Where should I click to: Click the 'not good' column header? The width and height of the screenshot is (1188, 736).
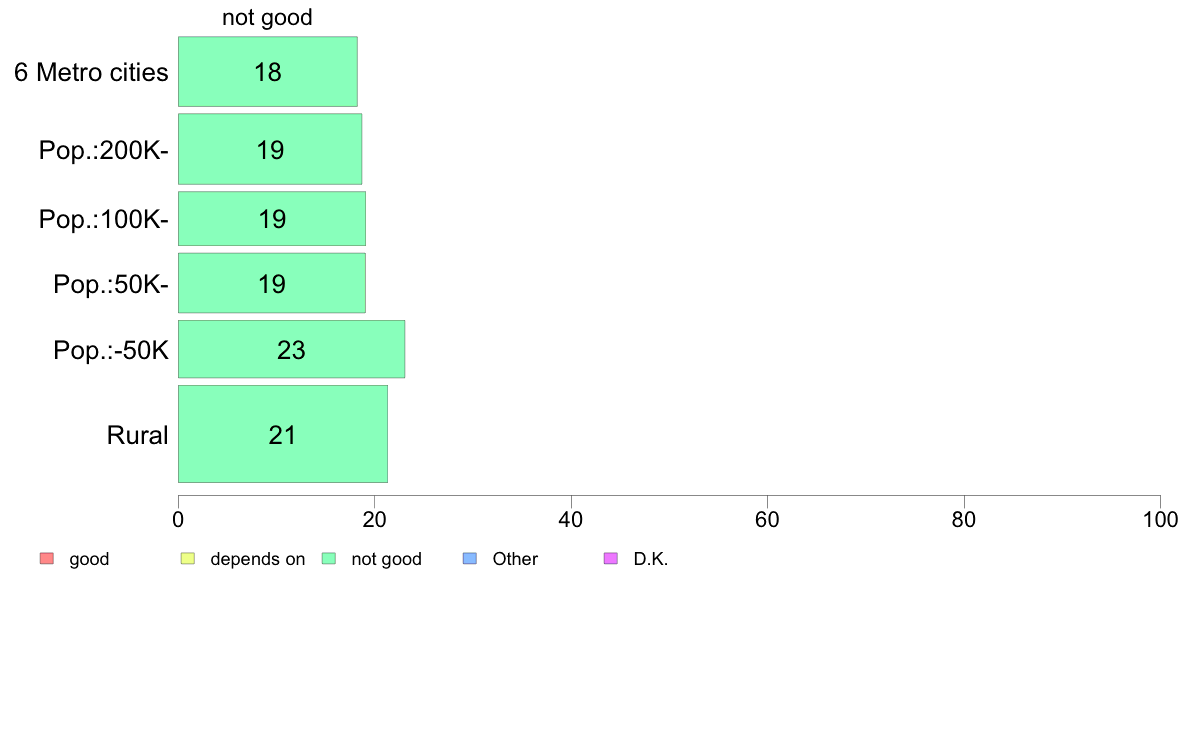tap(267, 17)
